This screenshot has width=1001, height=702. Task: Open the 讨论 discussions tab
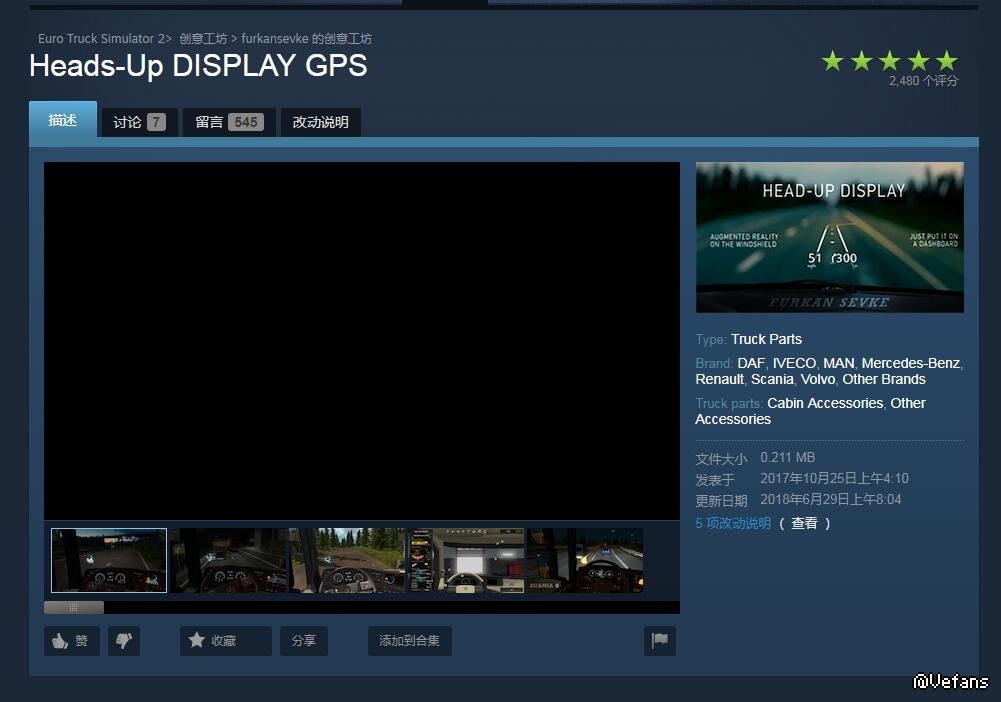[x=139, y=122]
